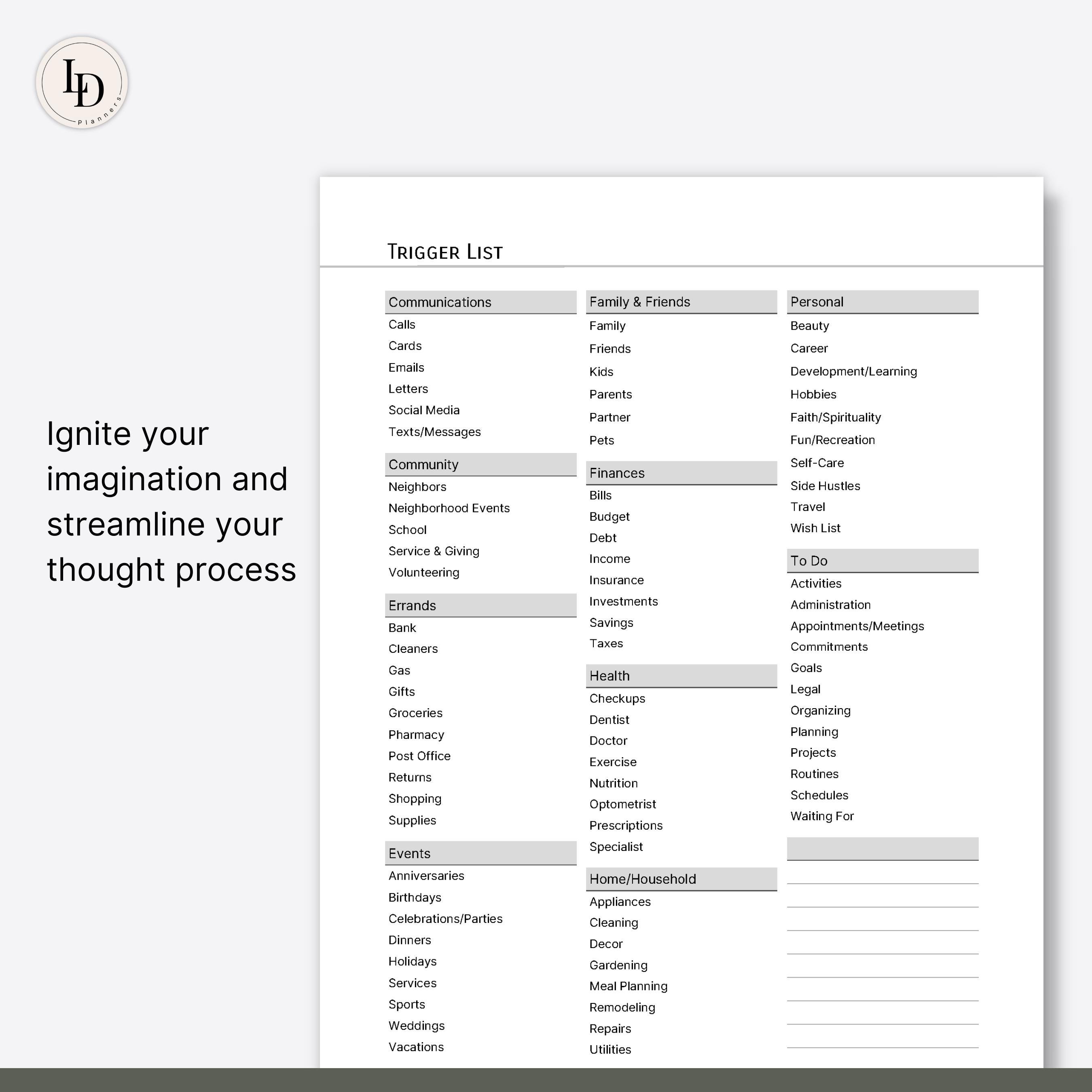Select Faith/Spirituality under Personal
Viewport: 1092px width, 1092px height.
(x=836, y=417)
